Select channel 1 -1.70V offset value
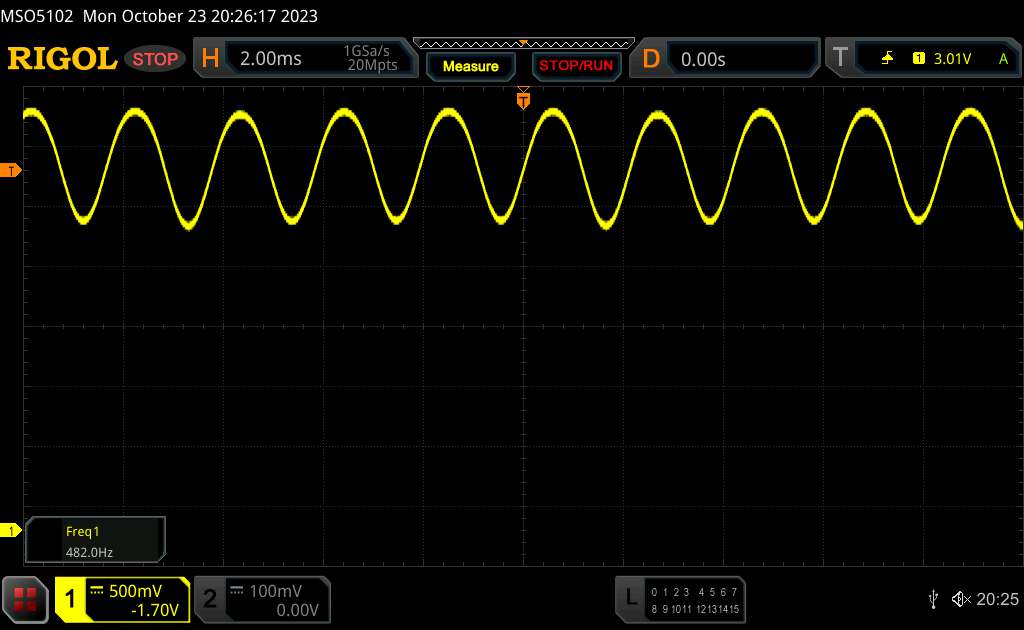The height and width of the screenshot is (630, 1024). pos(155,610)
